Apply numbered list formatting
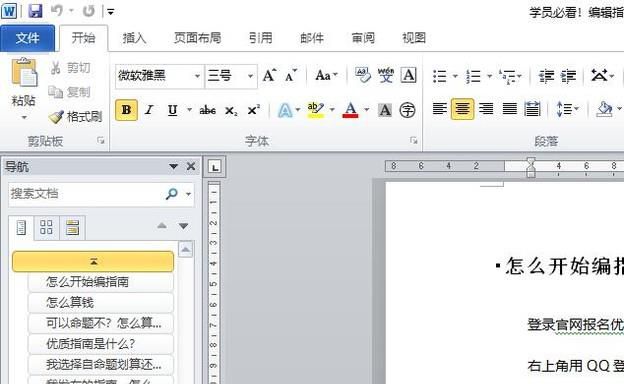The width and height of the screenshot is (624, 384). [x=473, y=76]
